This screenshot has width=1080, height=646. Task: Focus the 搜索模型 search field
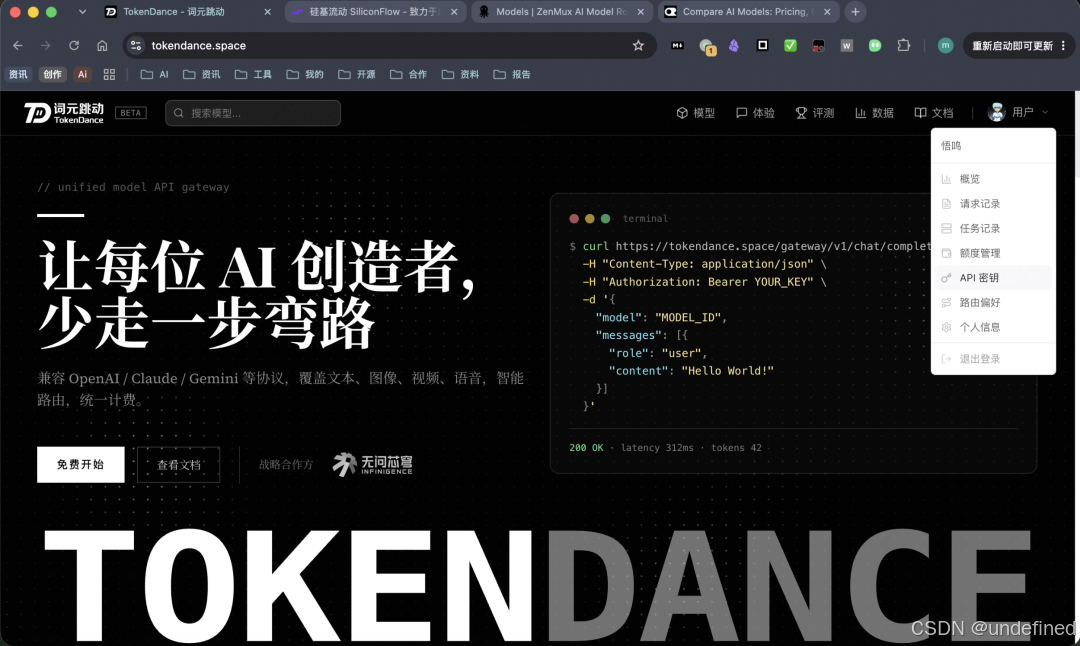pos(253,113)
